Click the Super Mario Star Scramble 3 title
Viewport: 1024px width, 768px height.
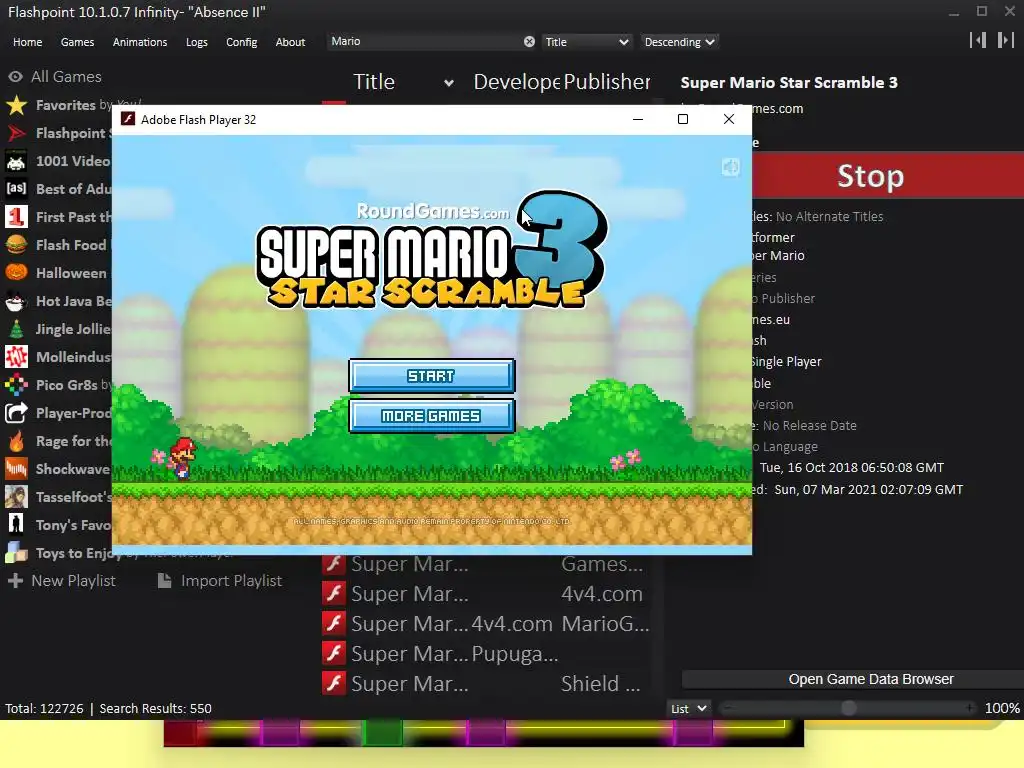pos(789,83)
